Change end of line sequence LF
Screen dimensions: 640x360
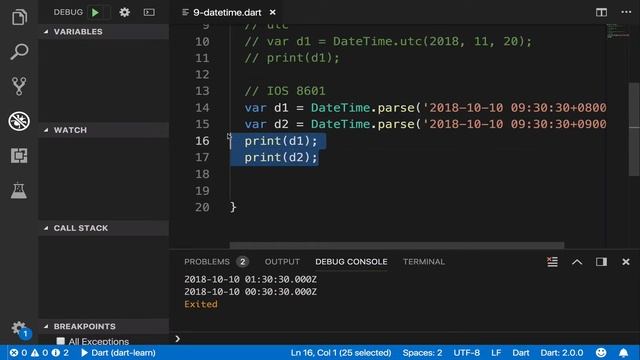click(x=496, y=353)
